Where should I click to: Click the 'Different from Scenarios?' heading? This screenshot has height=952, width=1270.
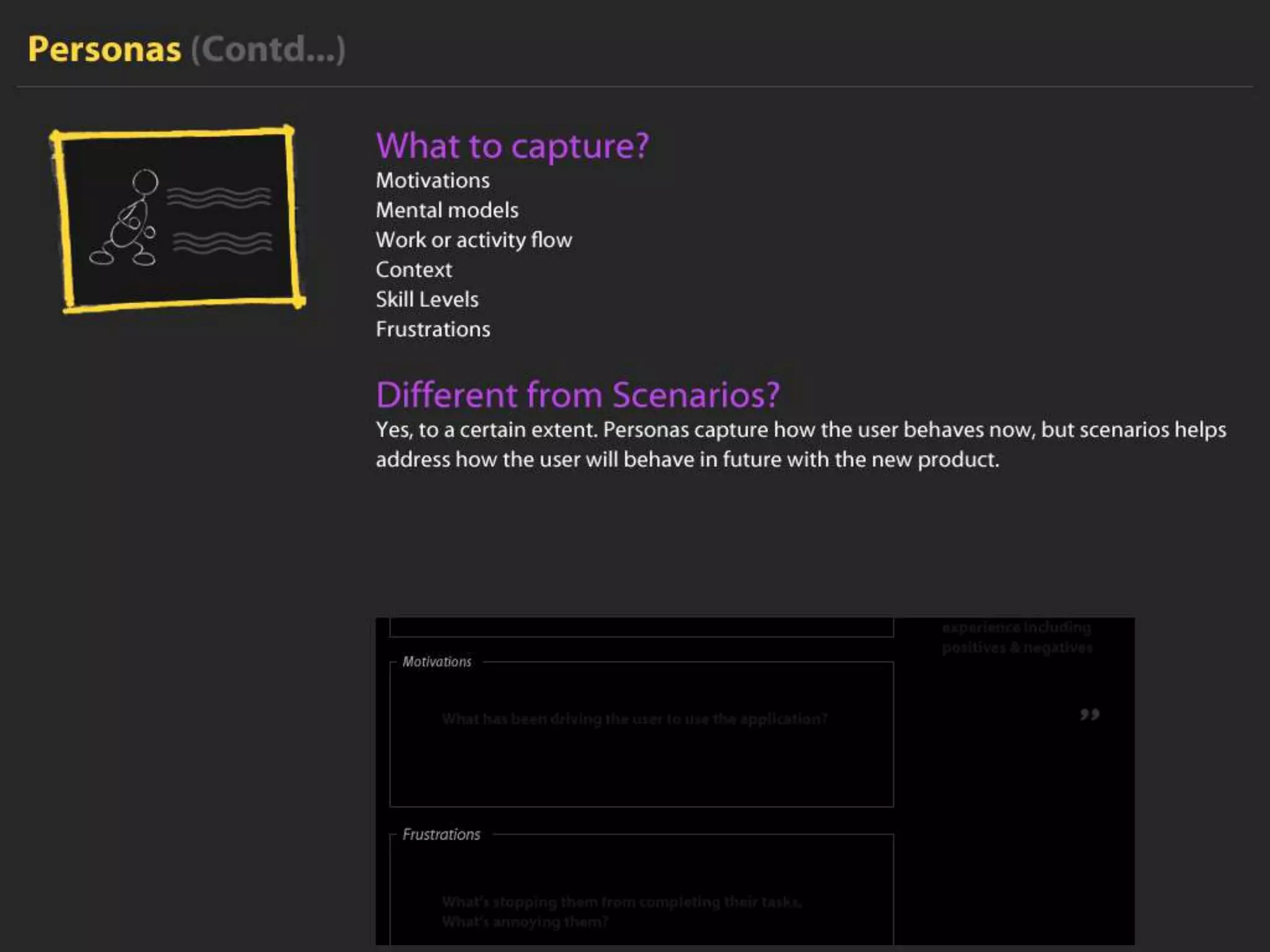pos(577,395)
